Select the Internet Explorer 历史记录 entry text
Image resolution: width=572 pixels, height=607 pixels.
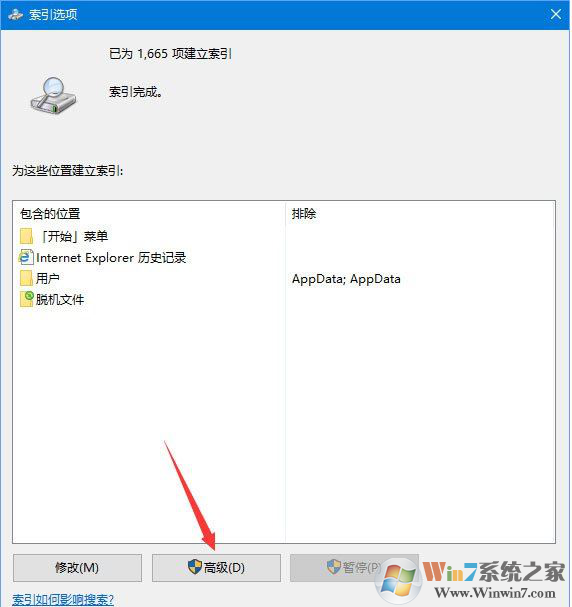tap(111, 258)
